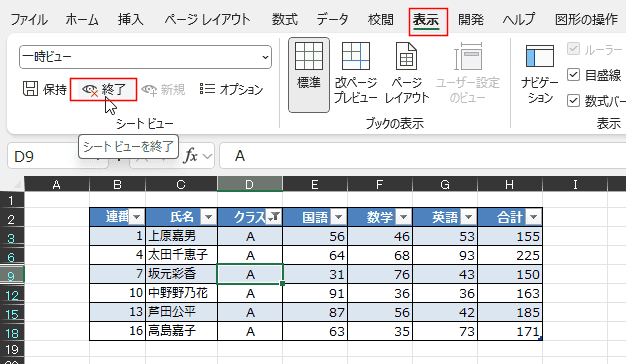Expand 氏名 column filter arrow
This screenshot has height=364, width=626.
208,217
